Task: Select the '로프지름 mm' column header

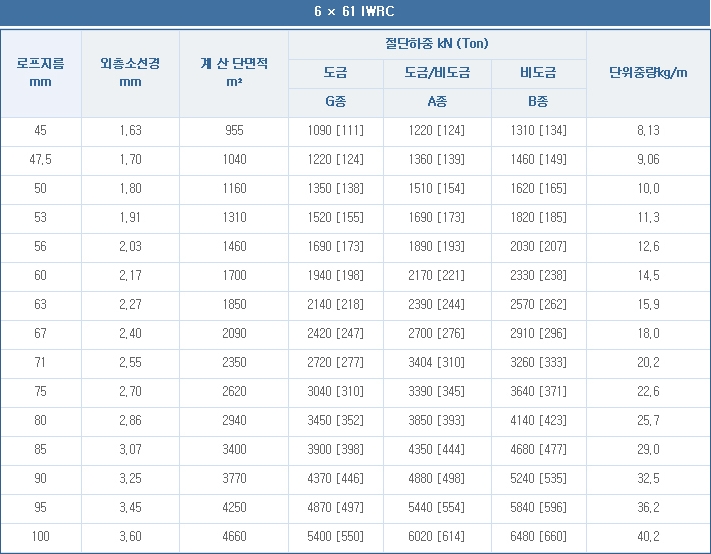Action: (40, 73)
